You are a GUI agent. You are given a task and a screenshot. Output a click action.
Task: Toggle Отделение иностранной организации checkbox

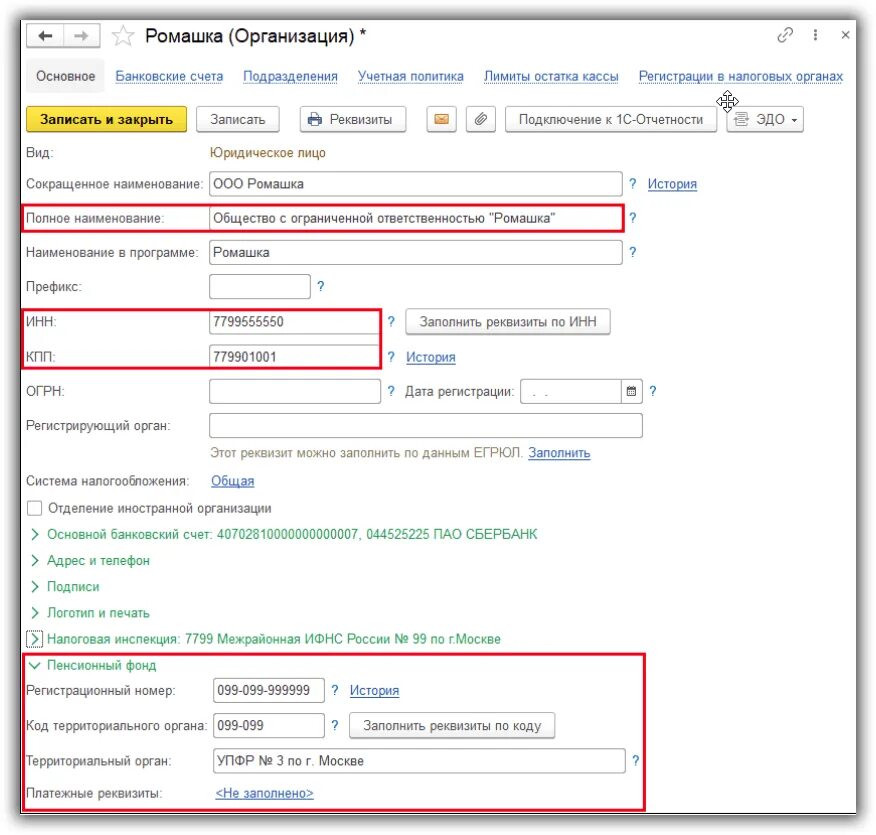pos(35,508)
